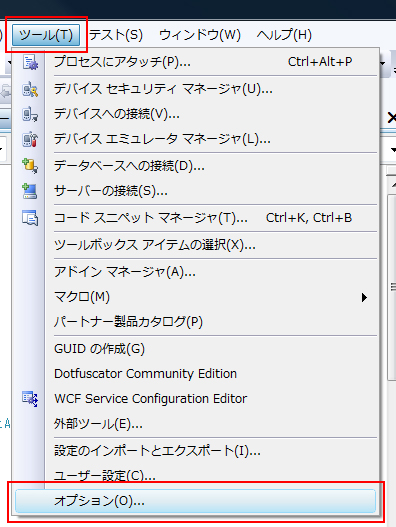Select サーバーの接続(S)... entry

point(196,191)
